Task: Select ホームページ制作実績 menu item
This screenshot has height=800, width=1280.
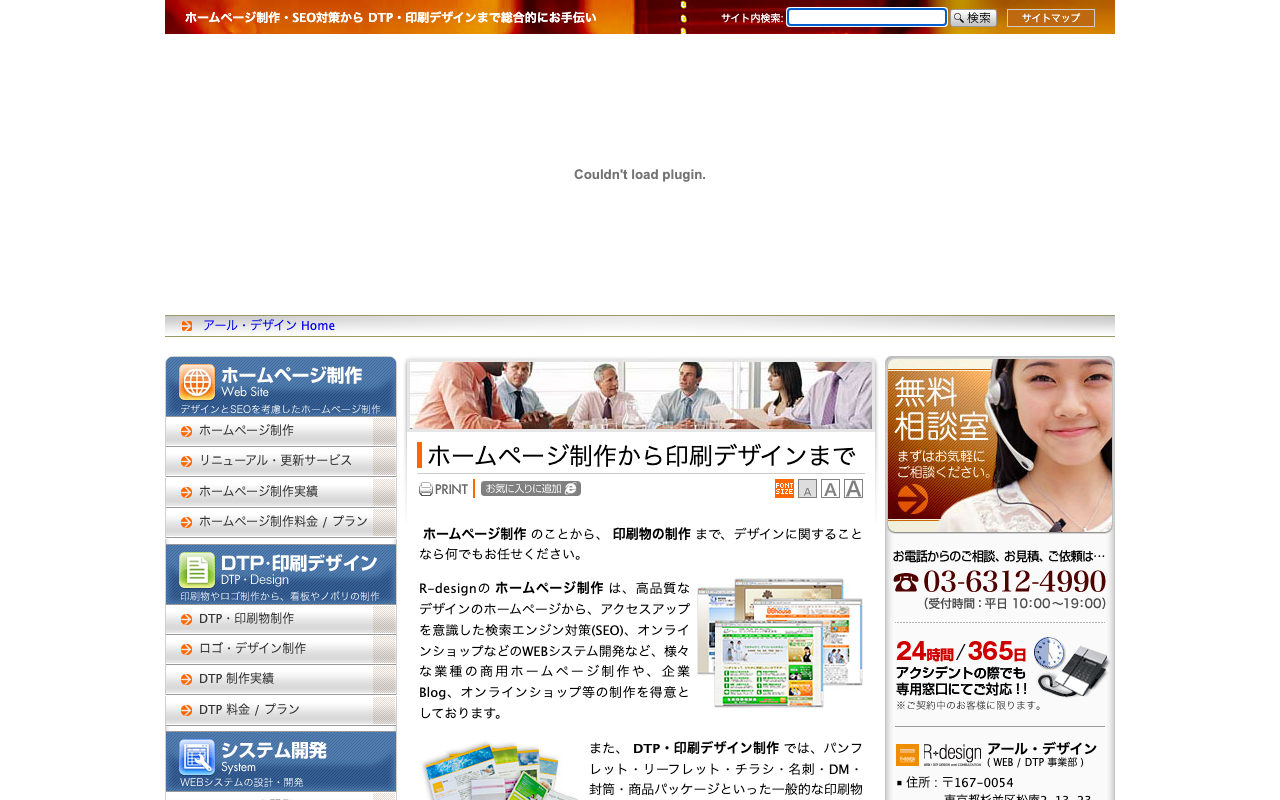Action: click(x=281, y=492)
